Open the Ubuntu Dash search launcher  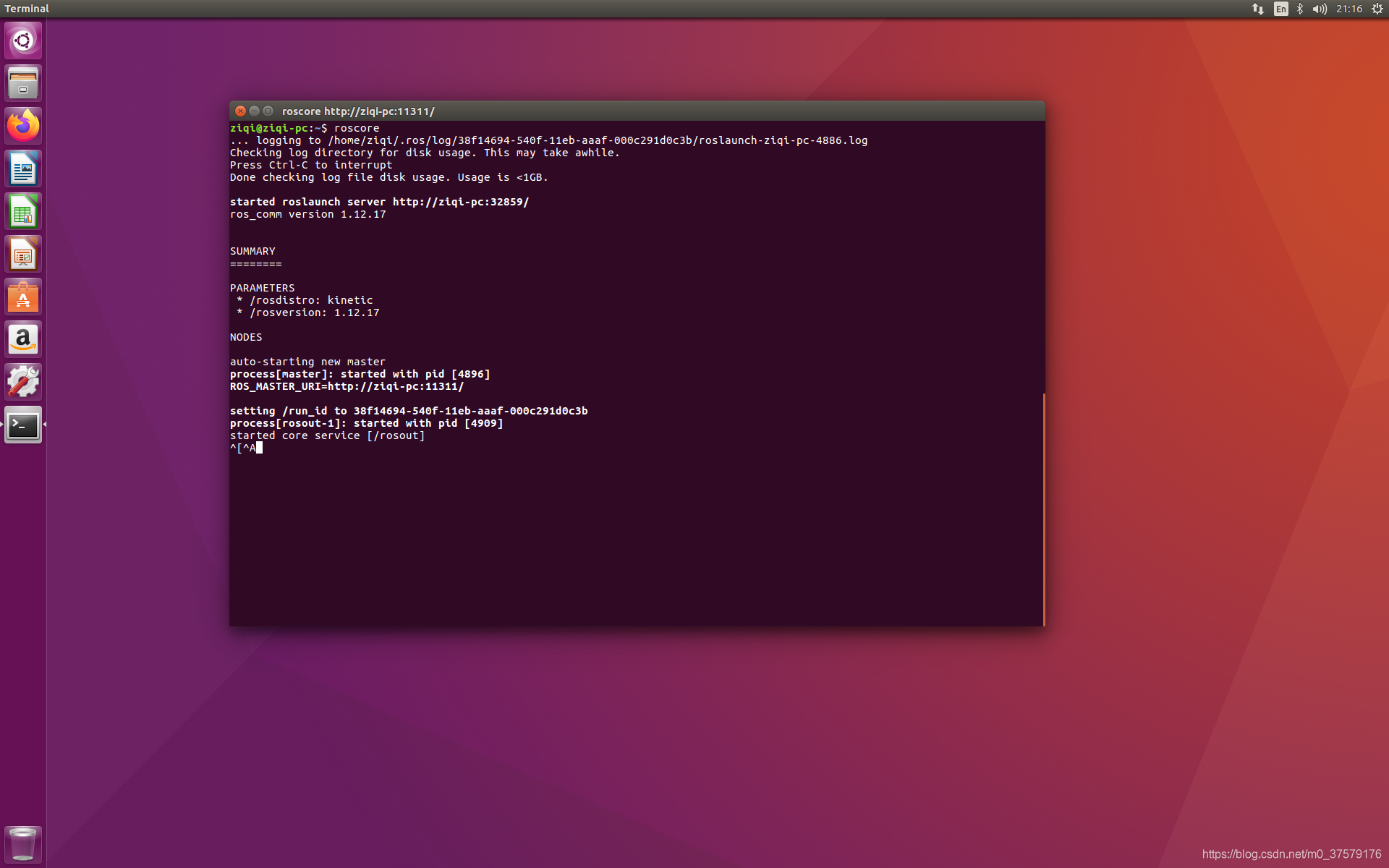point(23,41)
